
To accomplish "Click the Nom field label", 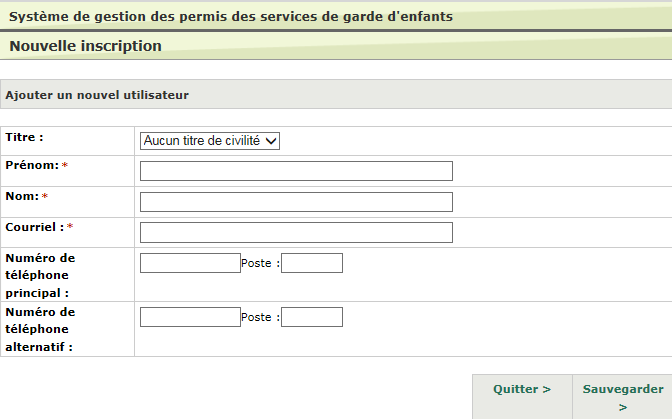I will (22, 196).
